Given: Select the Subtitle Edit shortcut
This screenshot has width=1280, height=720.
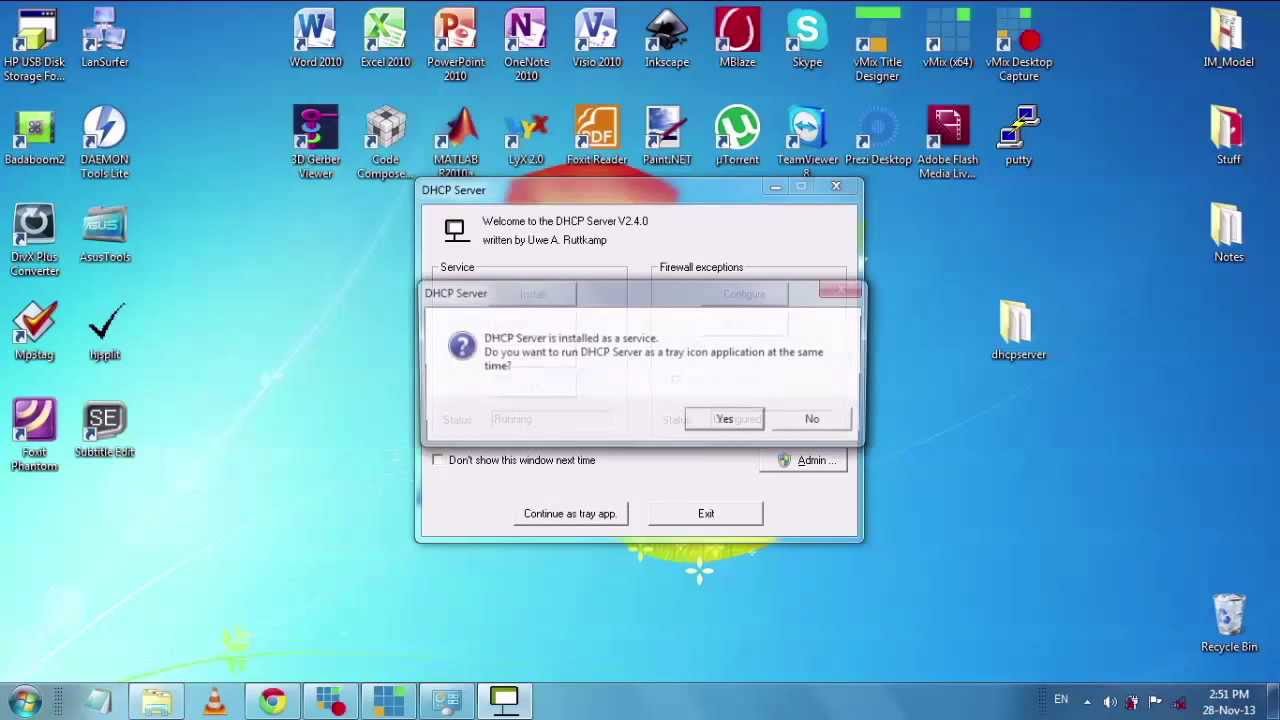Looking at the screenshot, I should click(x=105, y=428).
